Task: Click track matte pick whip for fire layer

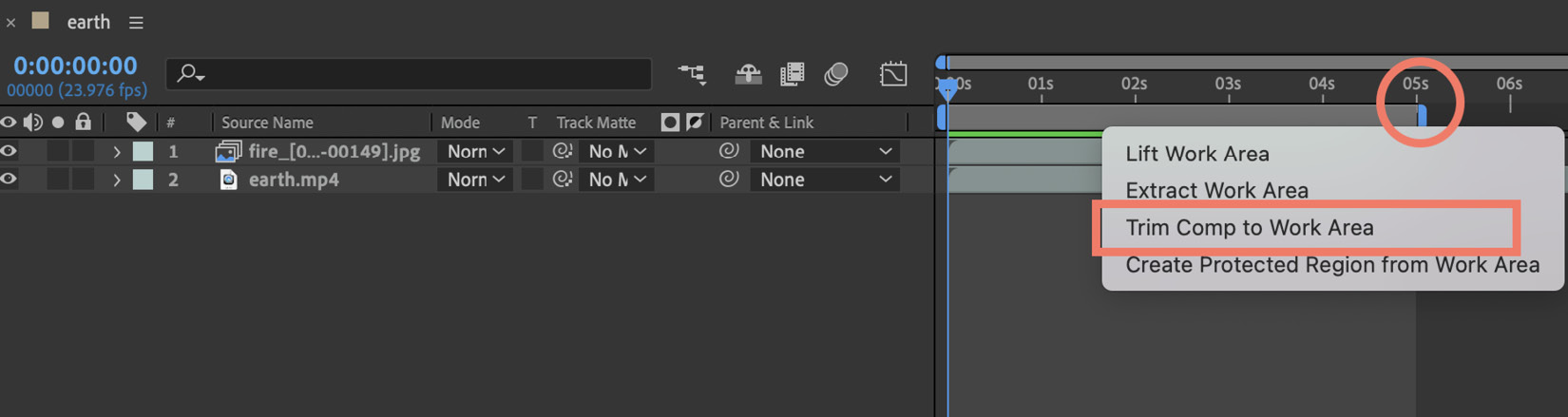Action: click(x=563, y=151)
